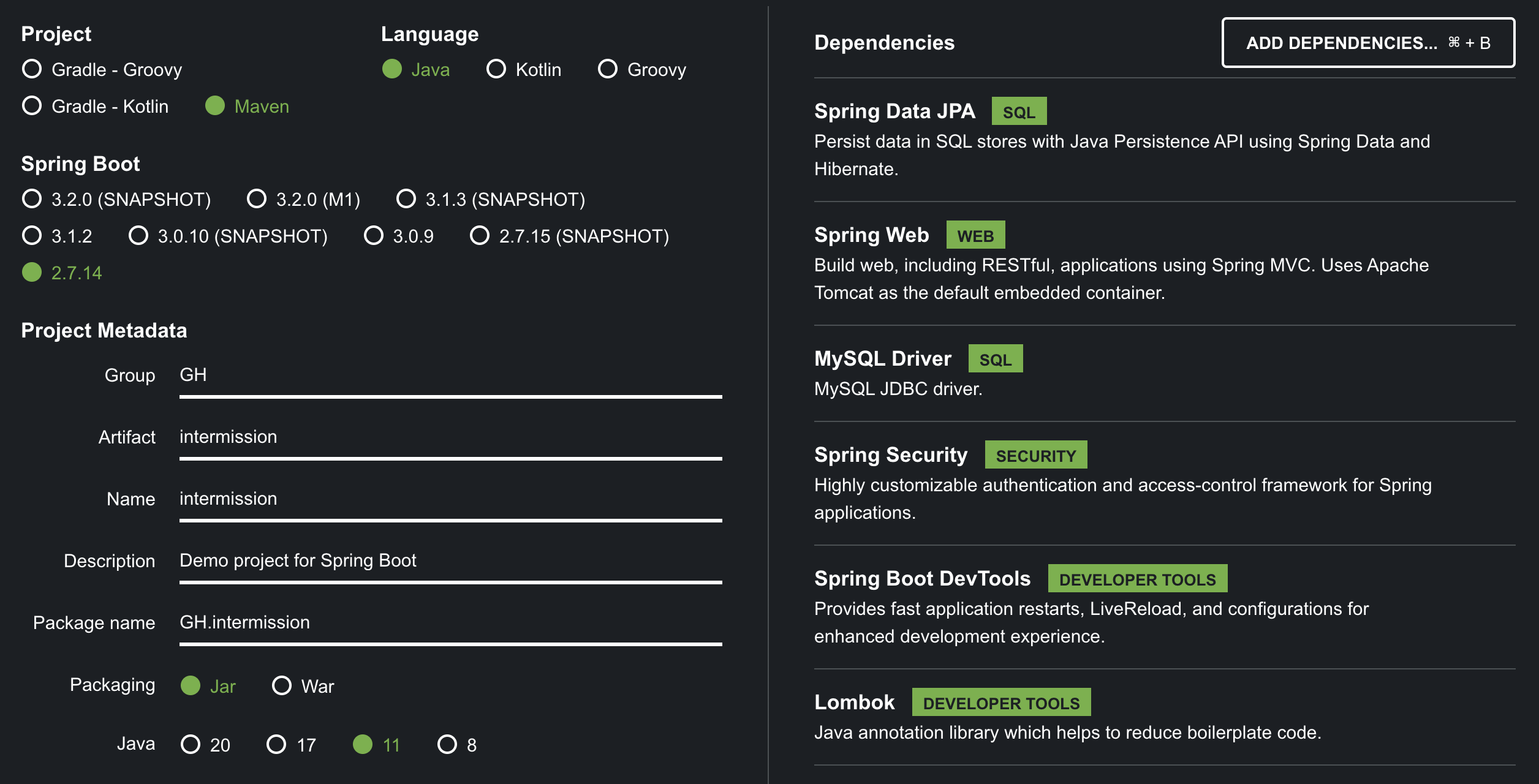This screenshot has height=784, width=1539.
Task: Choose Java version 8
Action: tap(447, 744)
